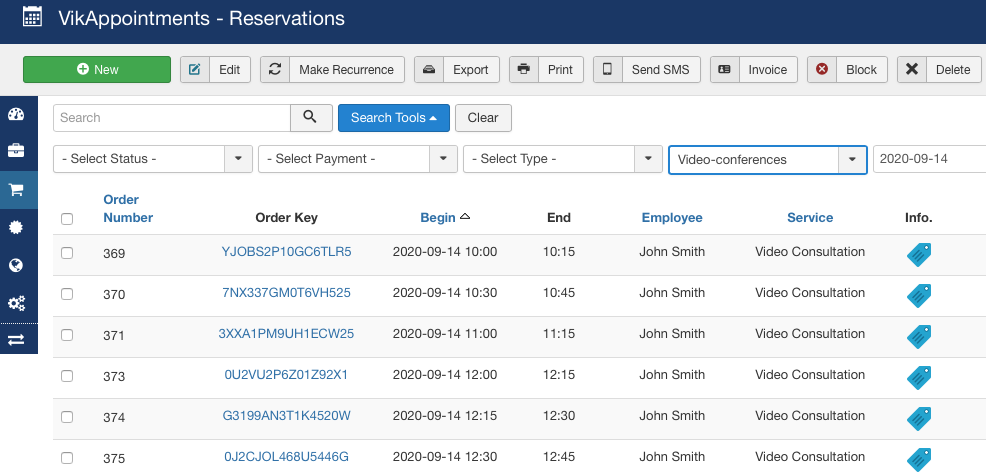
Task: Click begin time 2020-09-14 12:15
Action: [x=445, y=416]
